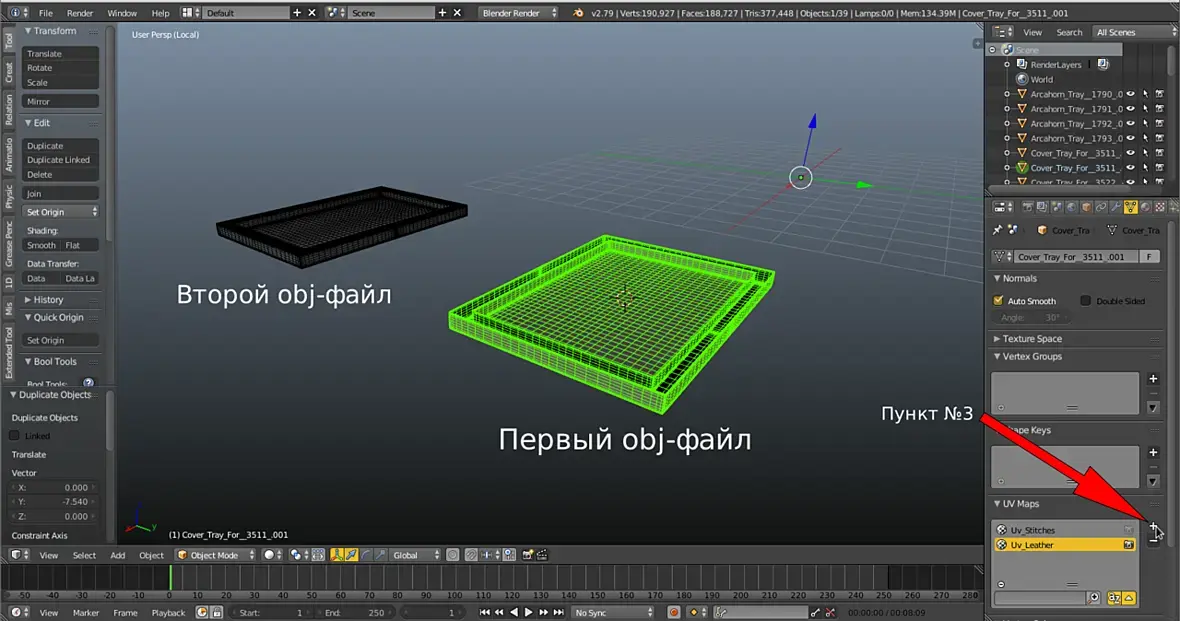This screenshot has height=621, width=1180.
Task: Open the Modifiers wrench properties tab
Action: (x=1116, y=207)
